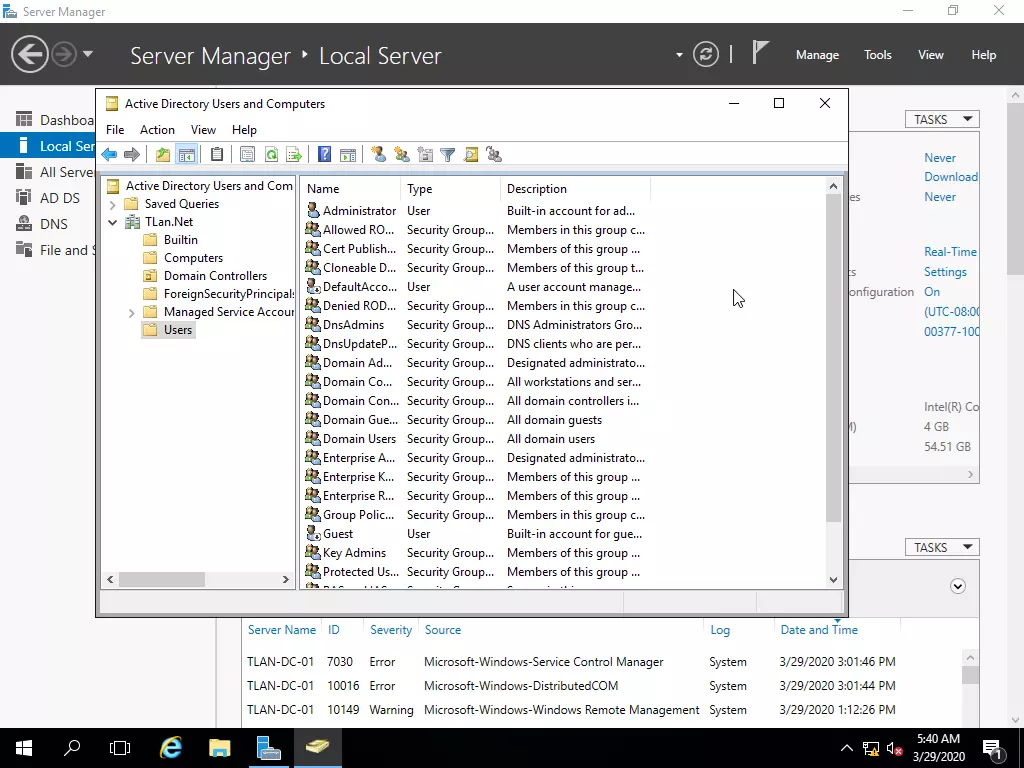Open Task View on taskbar
The height and width of the screenshot is (768, 1024).
[x=120, y=748]
